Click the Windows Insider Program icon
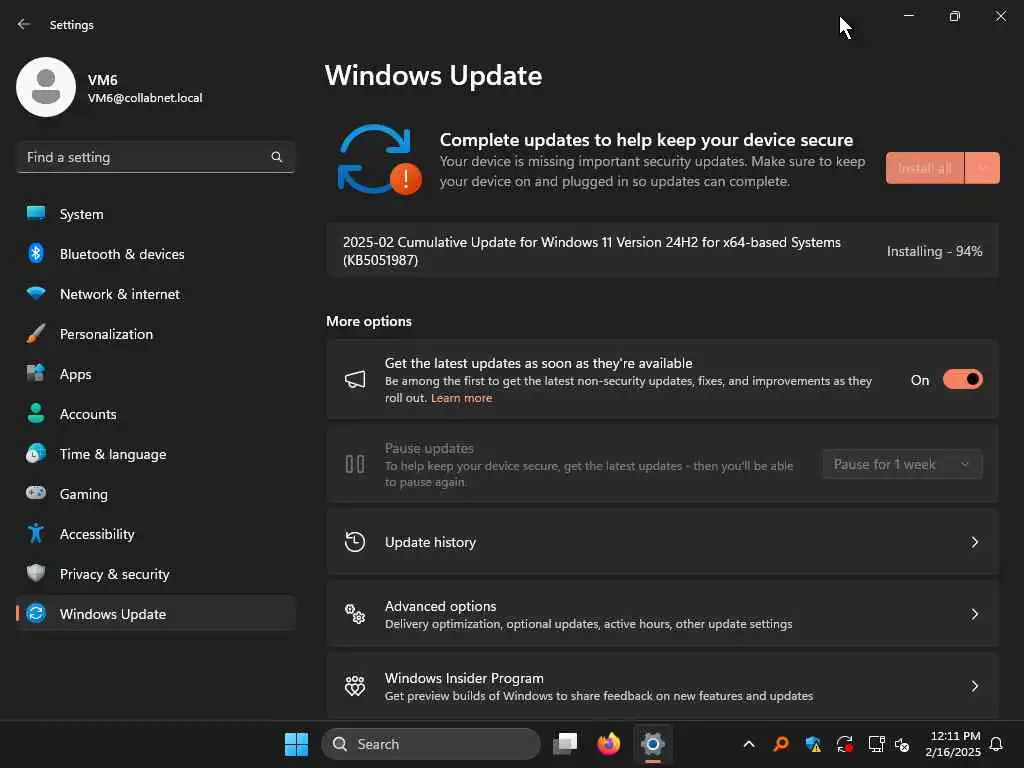The image size is (1024, 768). click(x=355, y=686)
